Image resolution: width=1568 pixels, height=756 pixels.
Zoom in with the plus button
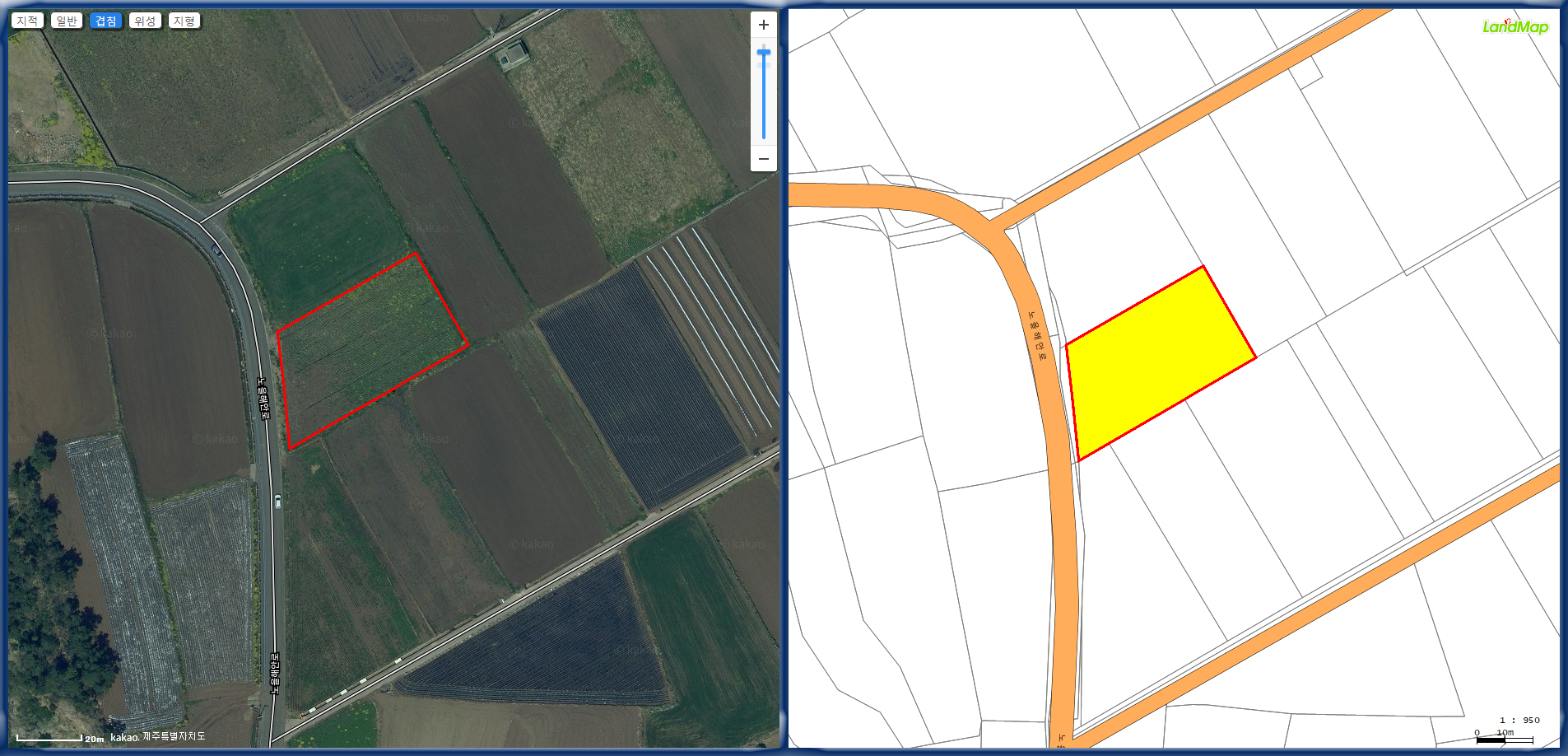pyautogui.click(x=764, y=25)
